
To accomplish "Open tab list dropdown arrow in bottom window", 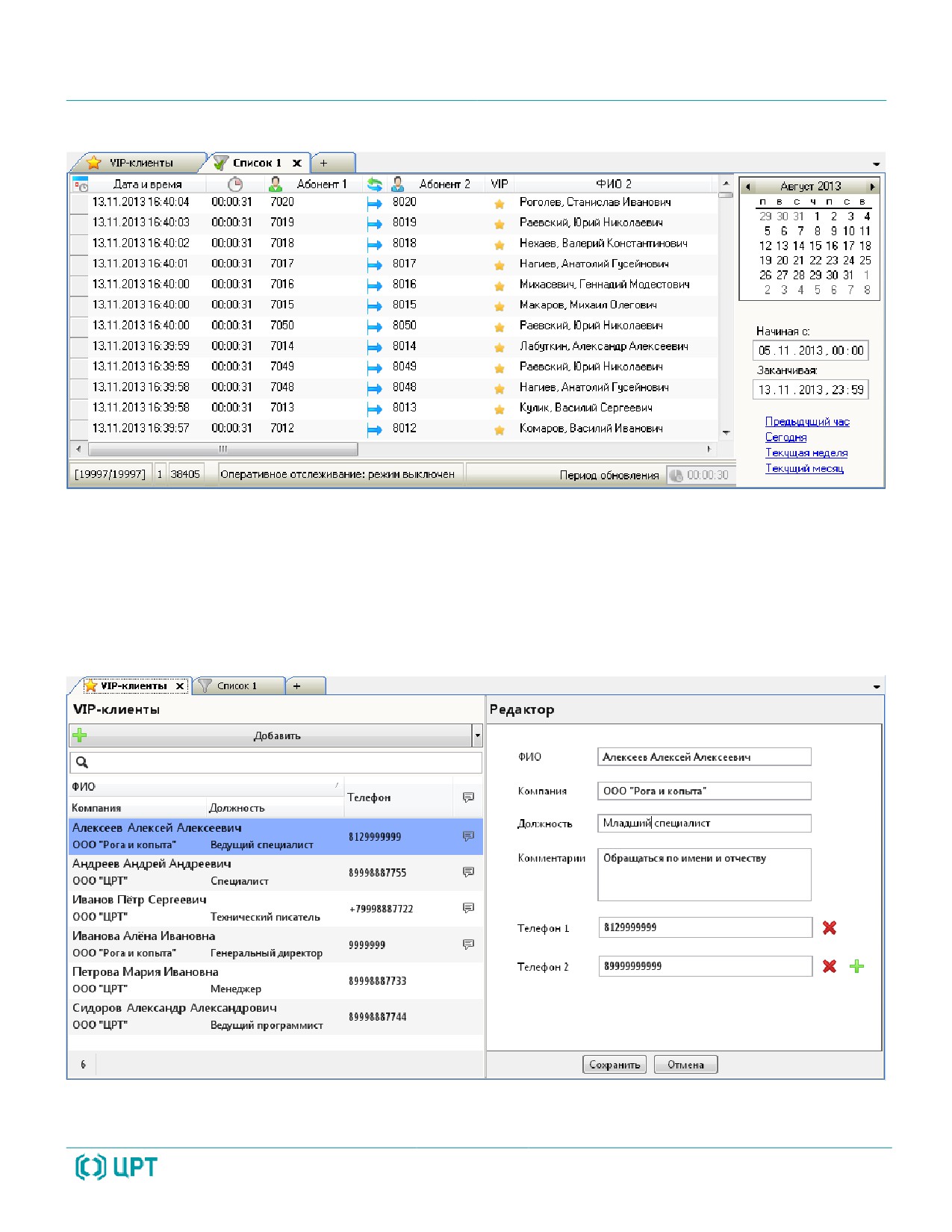I will (877, 687).
